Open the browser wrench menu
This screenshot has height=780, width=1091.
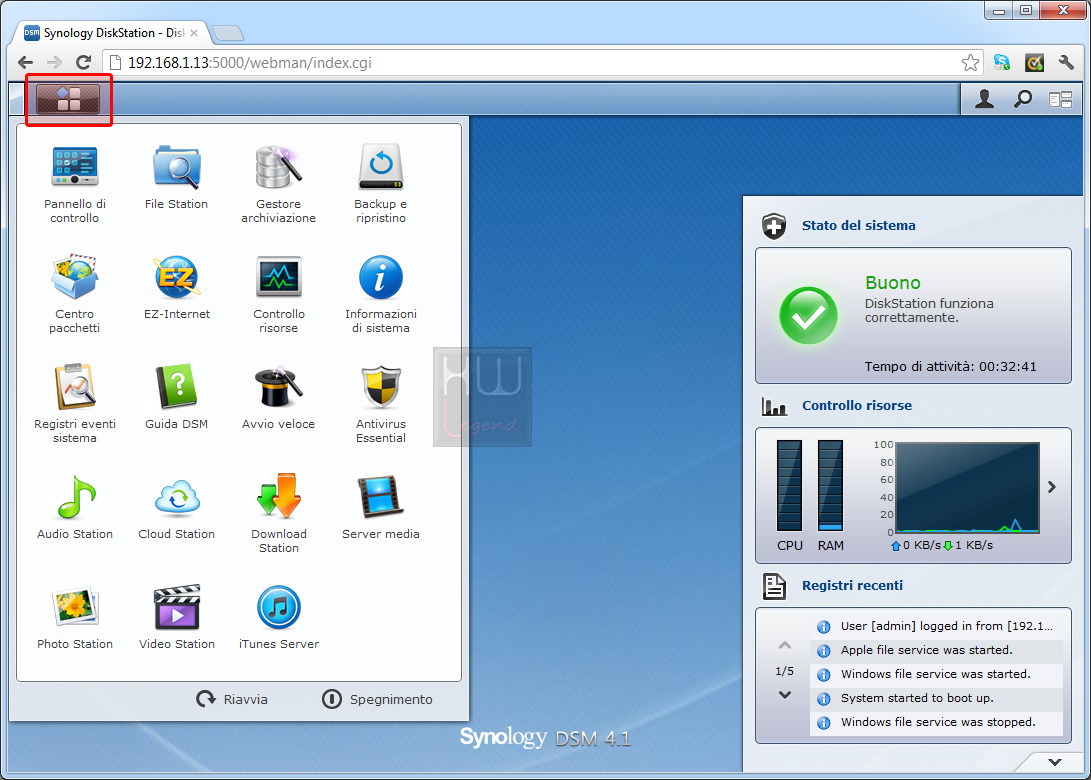(x=1066, y=63)
